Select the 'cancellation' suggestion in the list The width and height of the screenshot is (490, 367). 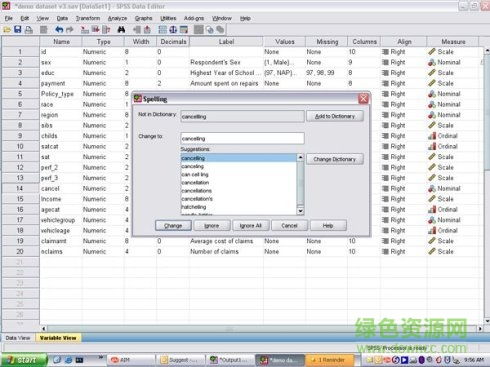pos(195,183)
